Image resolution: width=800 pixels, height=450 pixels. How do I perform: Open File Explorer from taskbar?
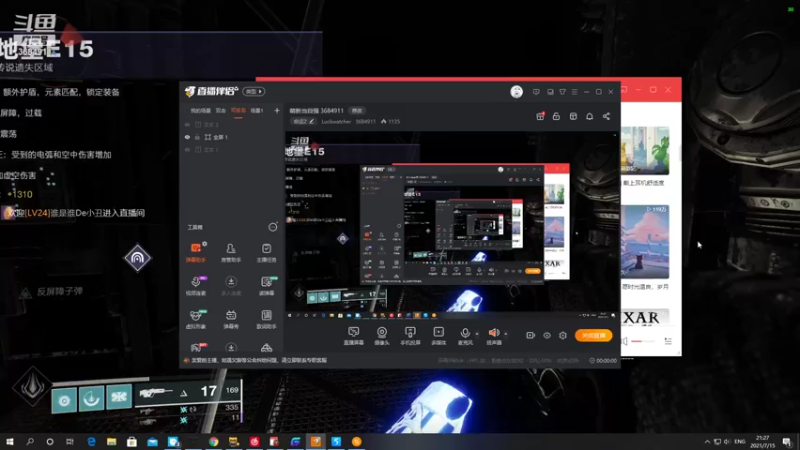pyautogui.click(x=111, y=442)
